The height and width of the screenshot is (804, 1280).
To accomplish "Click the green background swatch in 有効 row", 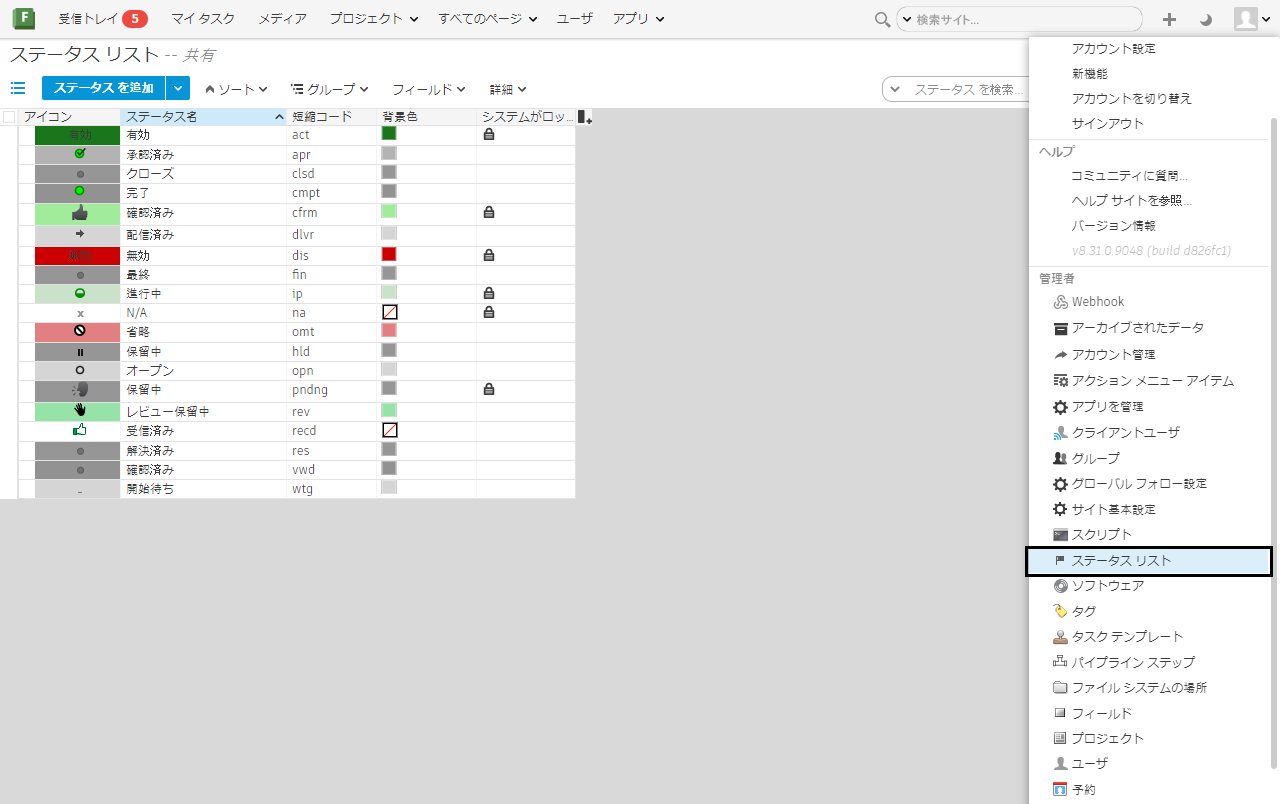I will [389, 133].
